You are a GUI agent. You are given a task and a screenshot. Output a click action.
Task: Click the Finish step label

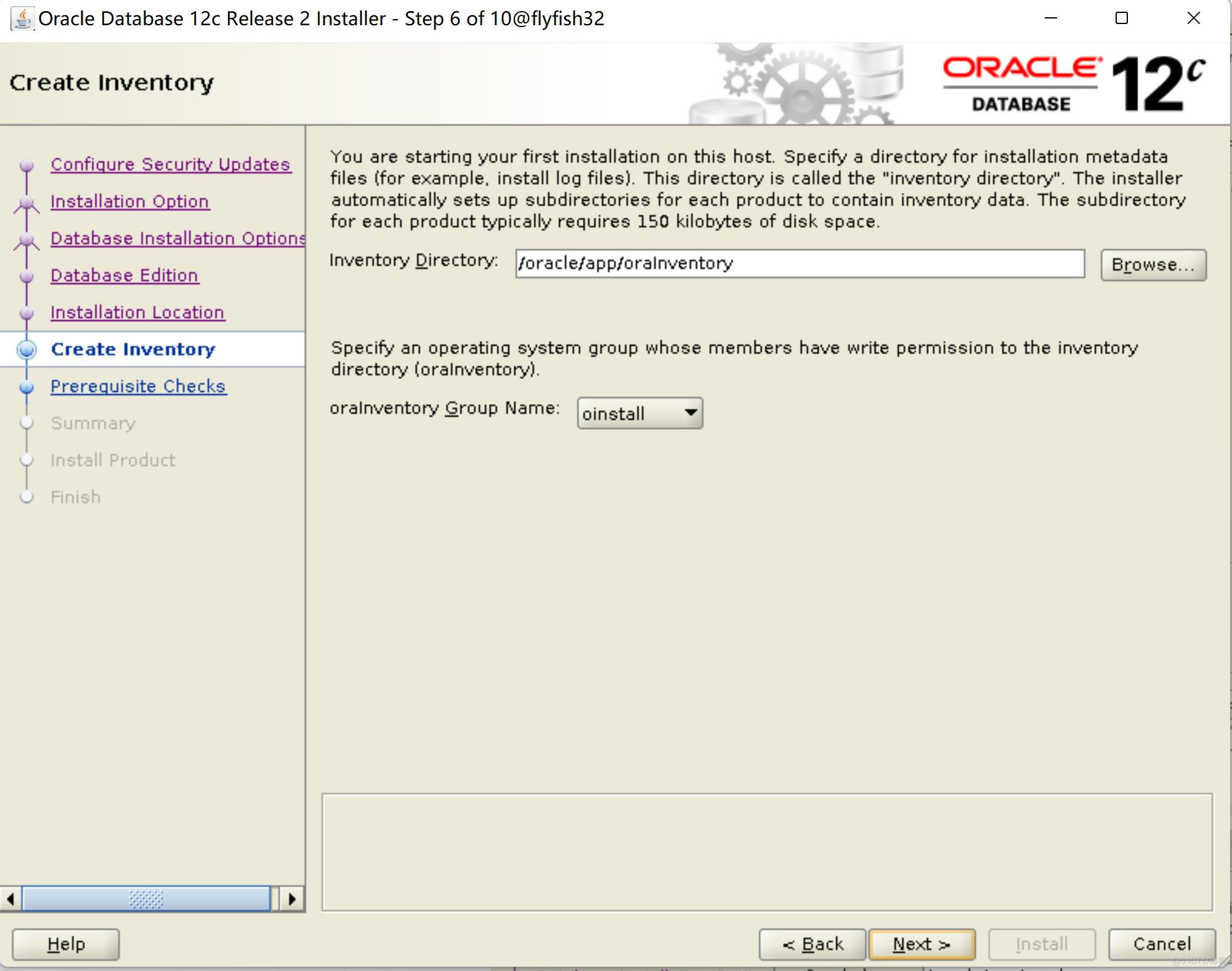pyautogui.click(x=76, y=497)
